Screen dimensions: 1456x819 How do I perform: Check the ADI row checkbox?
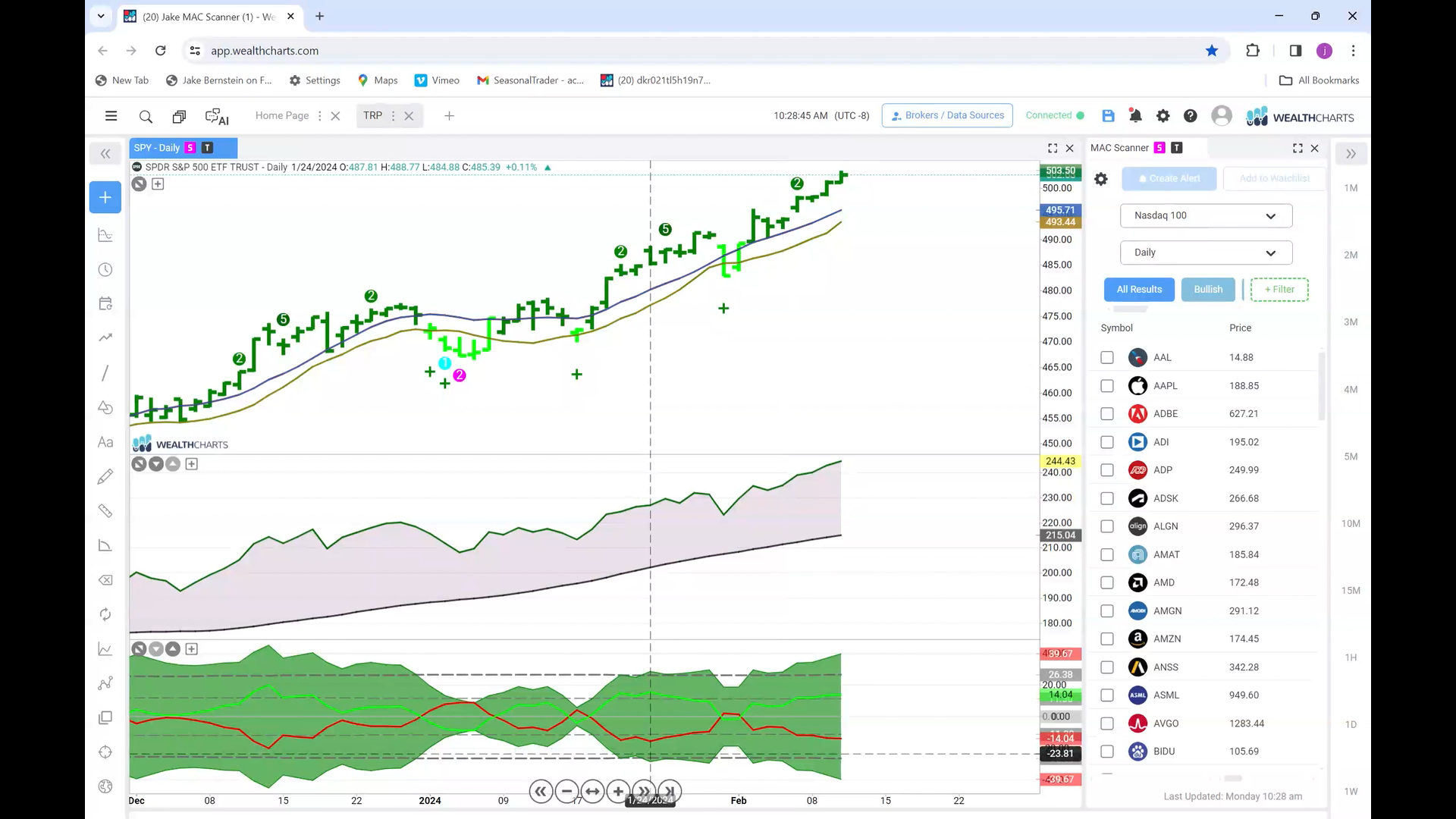click(1107, 442)
